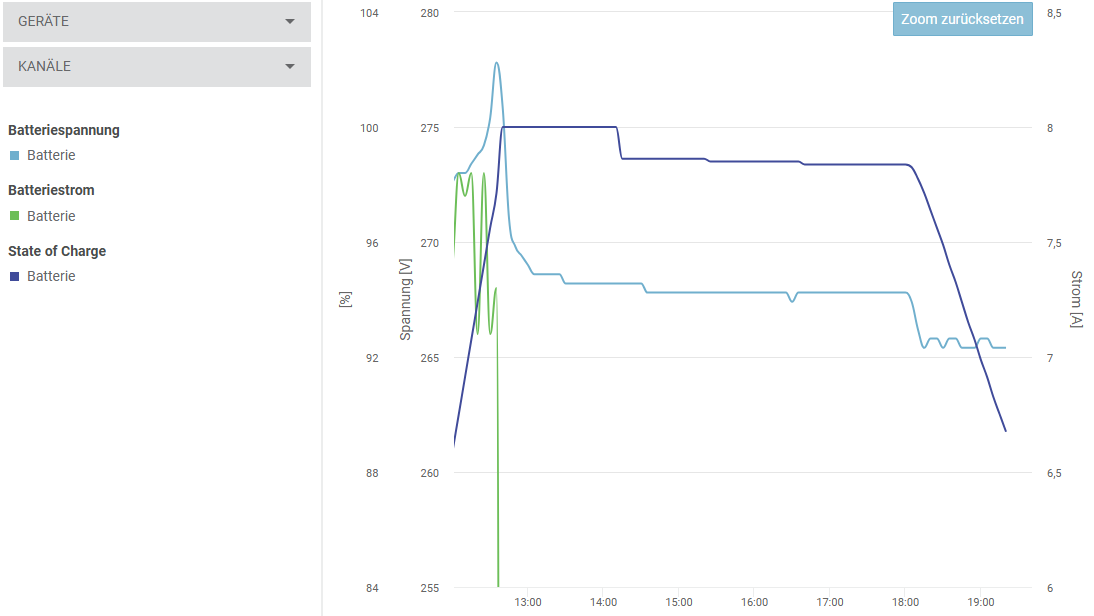Expand the KANÄLE dropdown arrow

coord(290,67)
